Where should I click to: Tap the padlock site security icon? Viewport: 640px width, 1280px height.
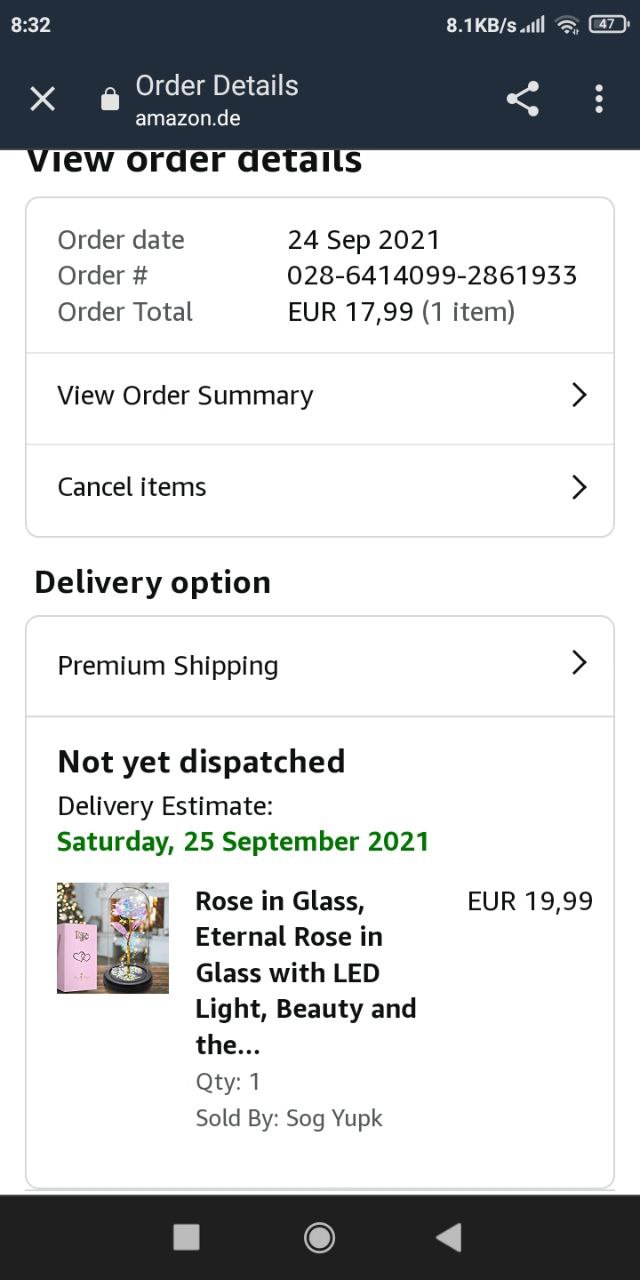click(110, 100)
